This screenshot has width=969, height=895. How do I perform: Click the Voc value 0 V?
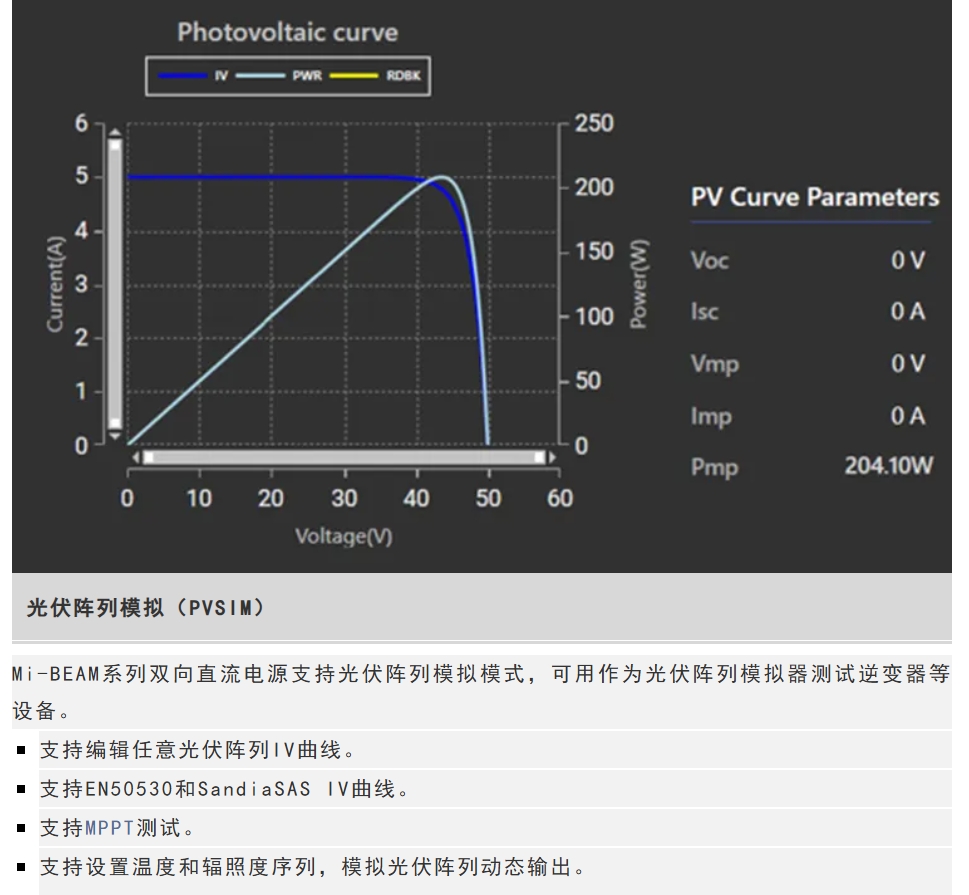point(908,260)
